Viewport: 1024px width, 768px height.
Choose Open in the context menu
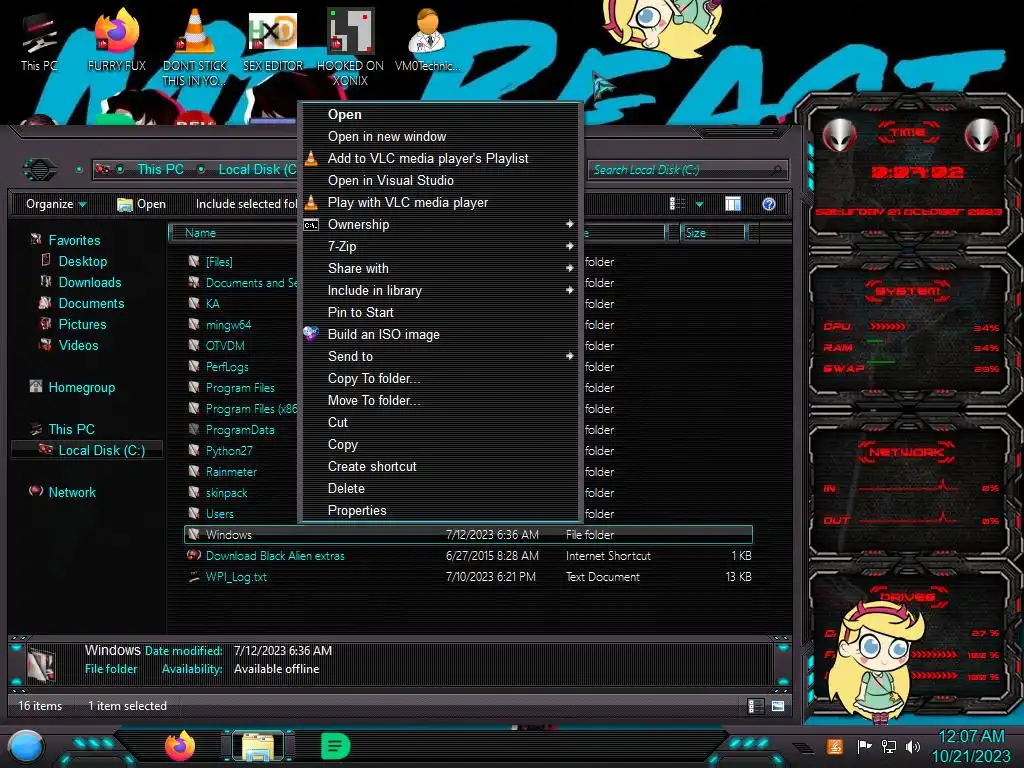440,114
